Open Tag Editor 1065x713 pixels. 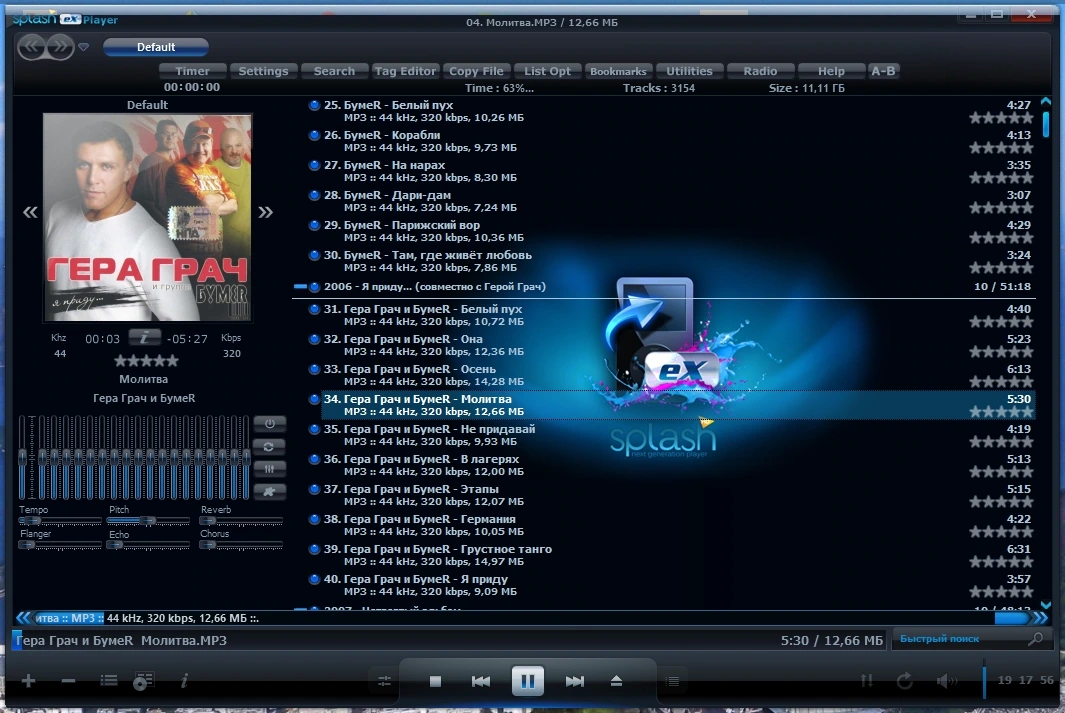(405, 71)
